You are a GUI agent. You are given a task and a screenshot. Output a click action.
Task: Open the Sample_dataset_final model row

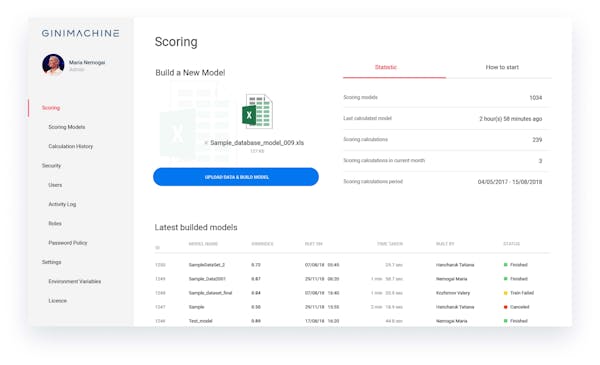[352, 293]
